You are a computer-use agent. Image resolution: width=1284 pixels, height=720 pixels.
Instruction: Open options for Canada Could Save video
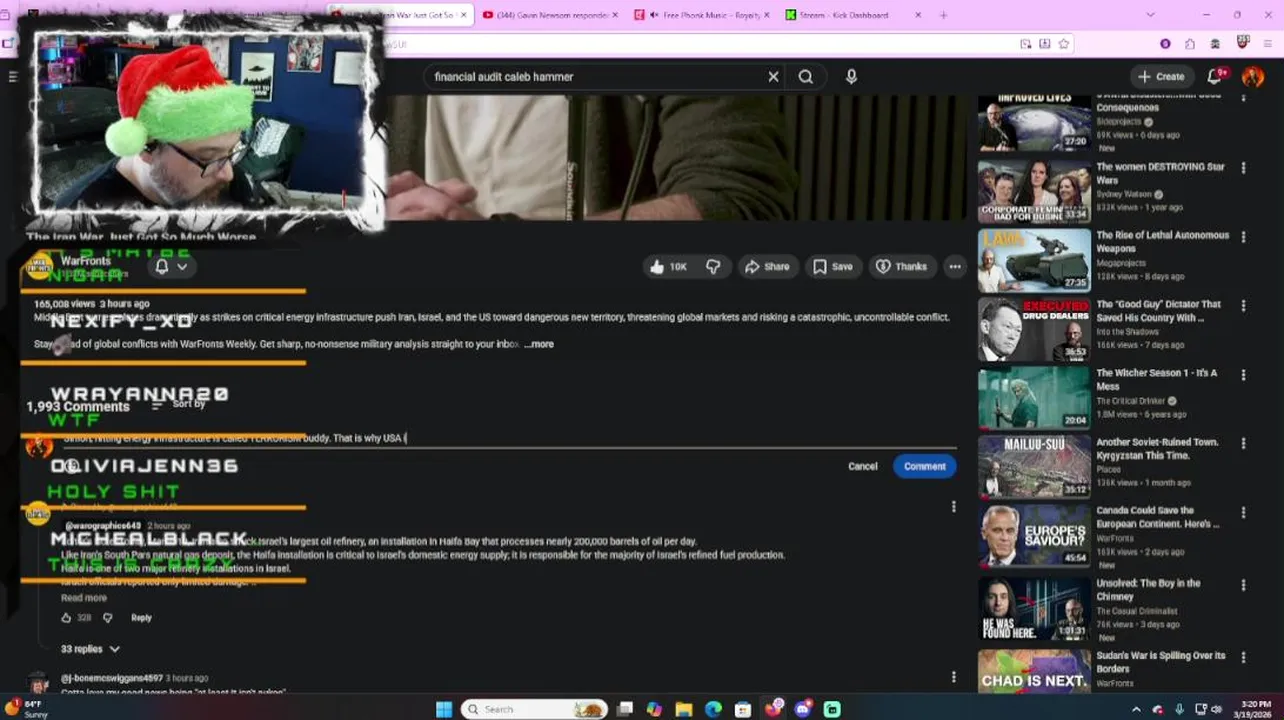(x=1243, y=513)
